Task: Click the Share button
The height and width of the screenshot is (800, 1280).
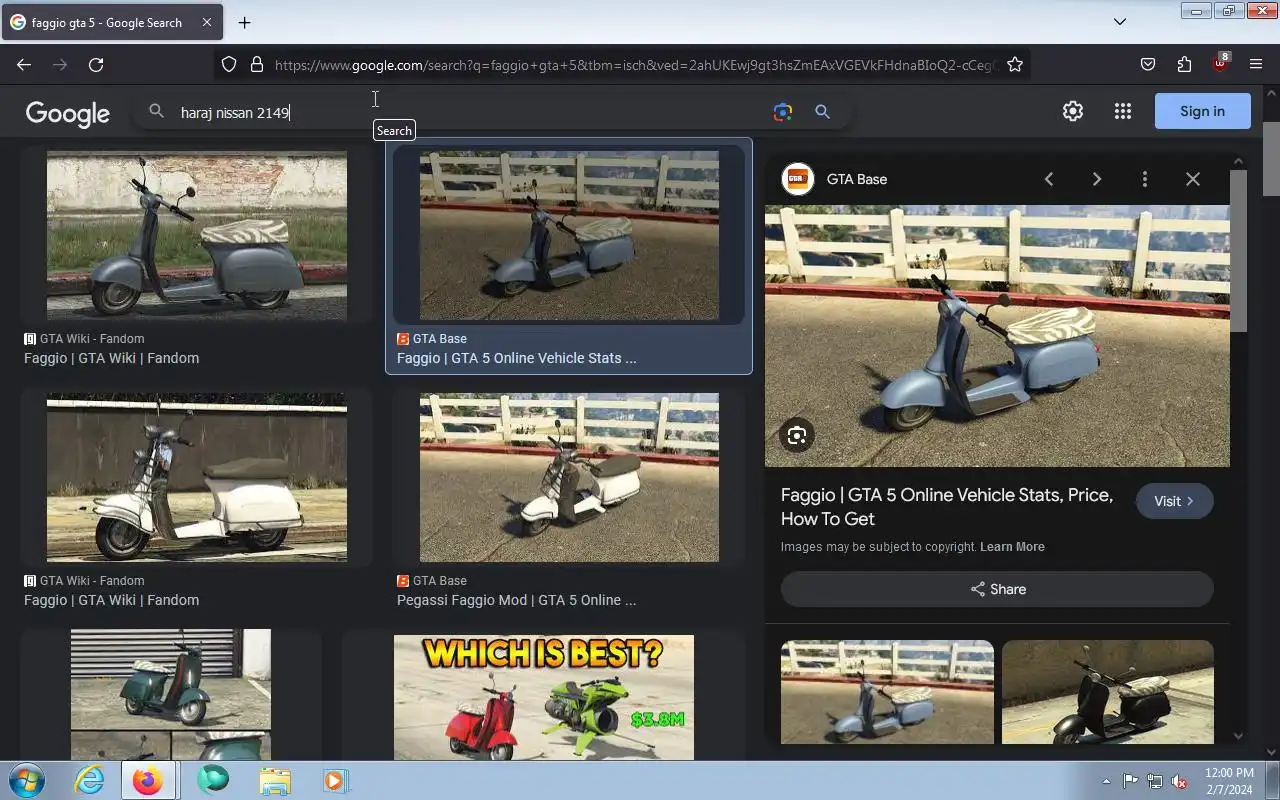Action: (997, 589)
